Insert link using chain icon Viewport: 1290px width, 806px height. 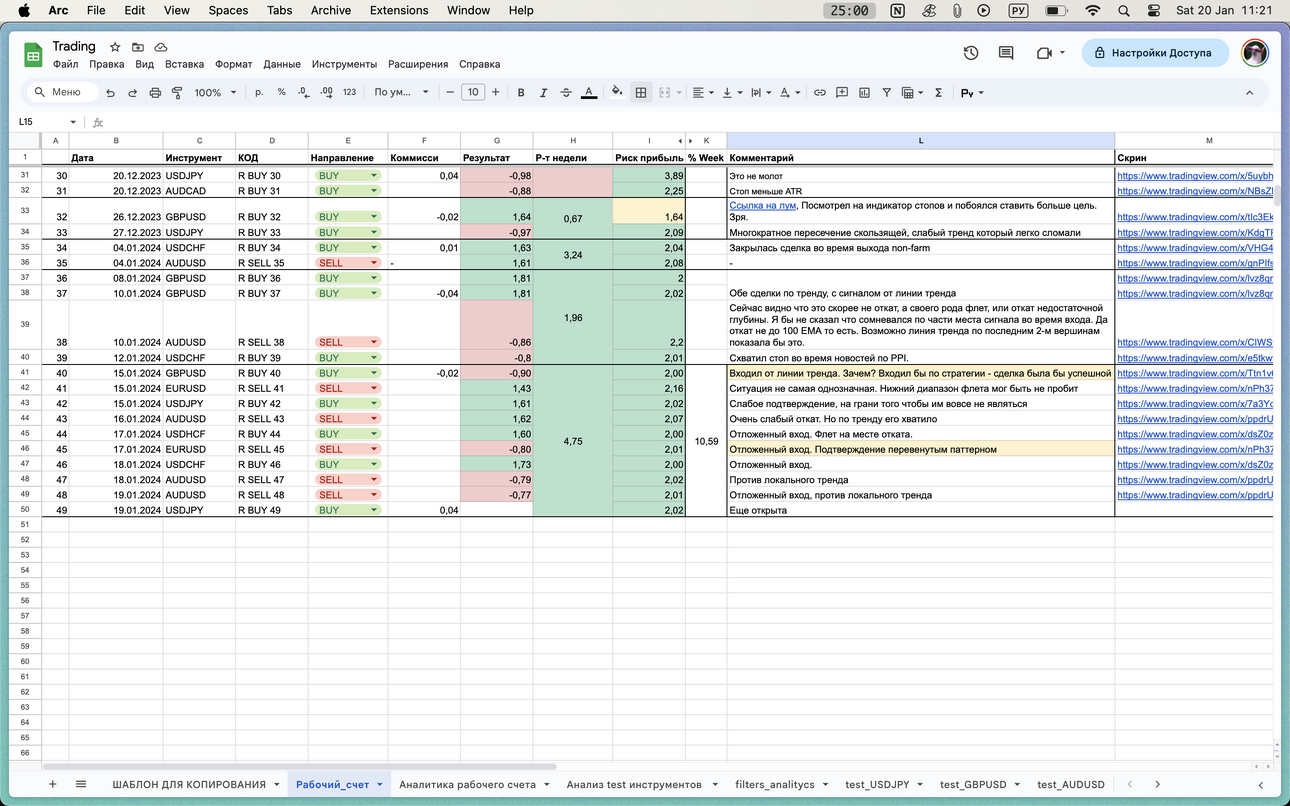[819, 92]
